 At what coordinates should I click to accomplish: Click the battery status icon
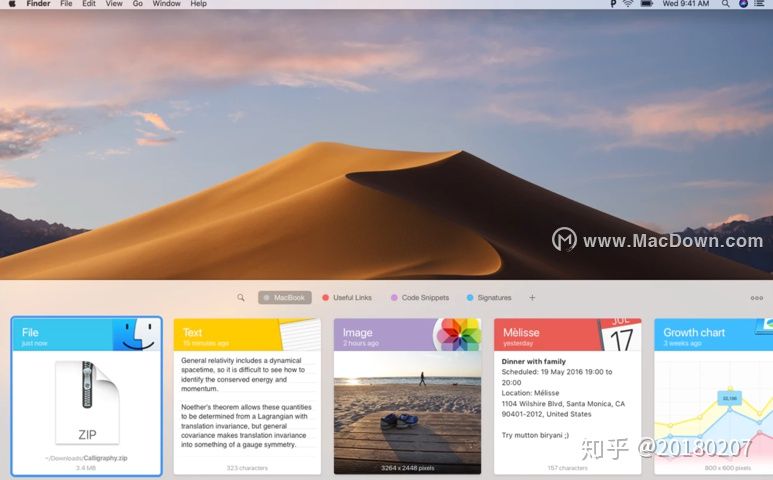[648, 4]
